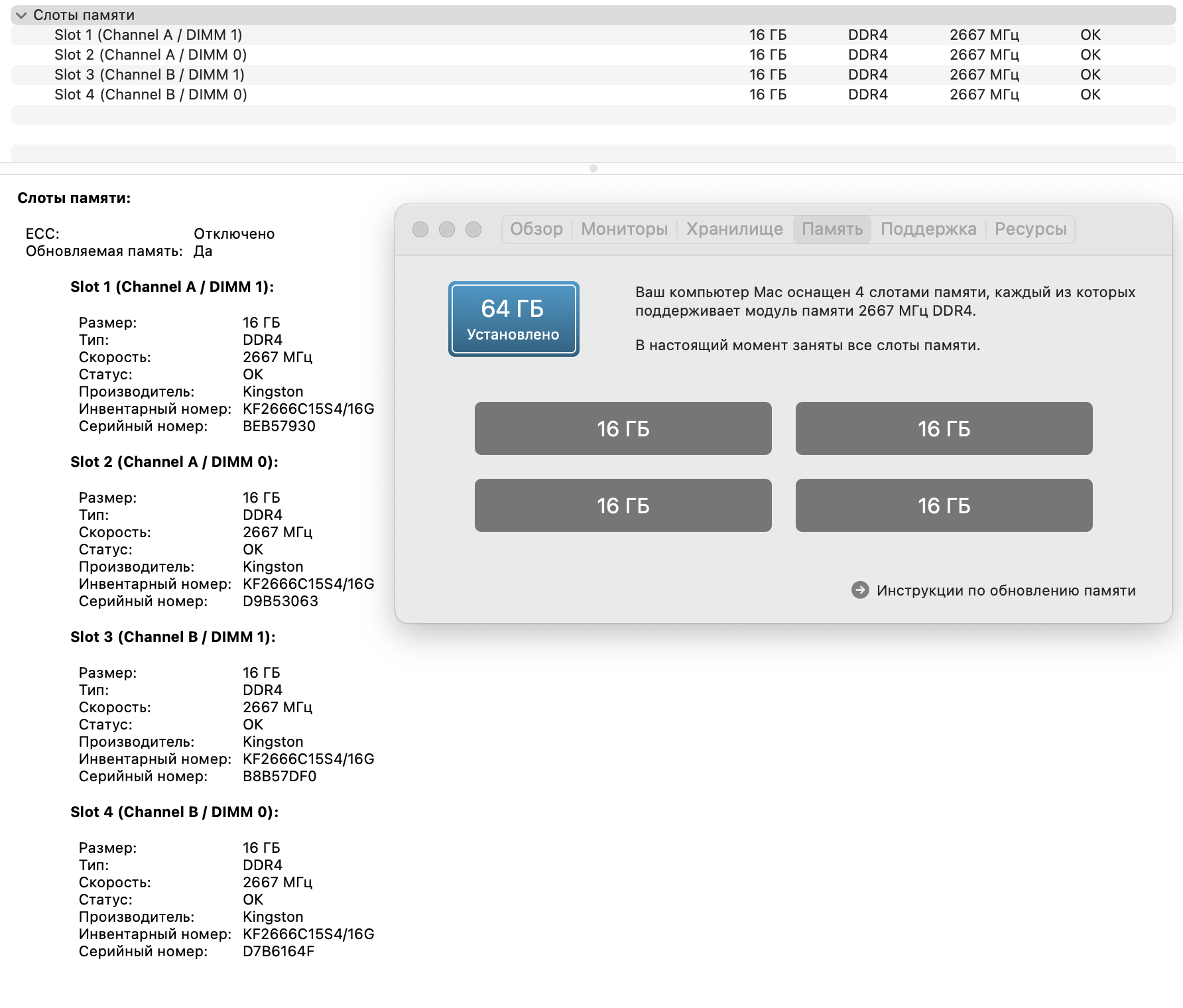Click the bold Slot 3 (Channel B / DIMM 1): heading

173,637
